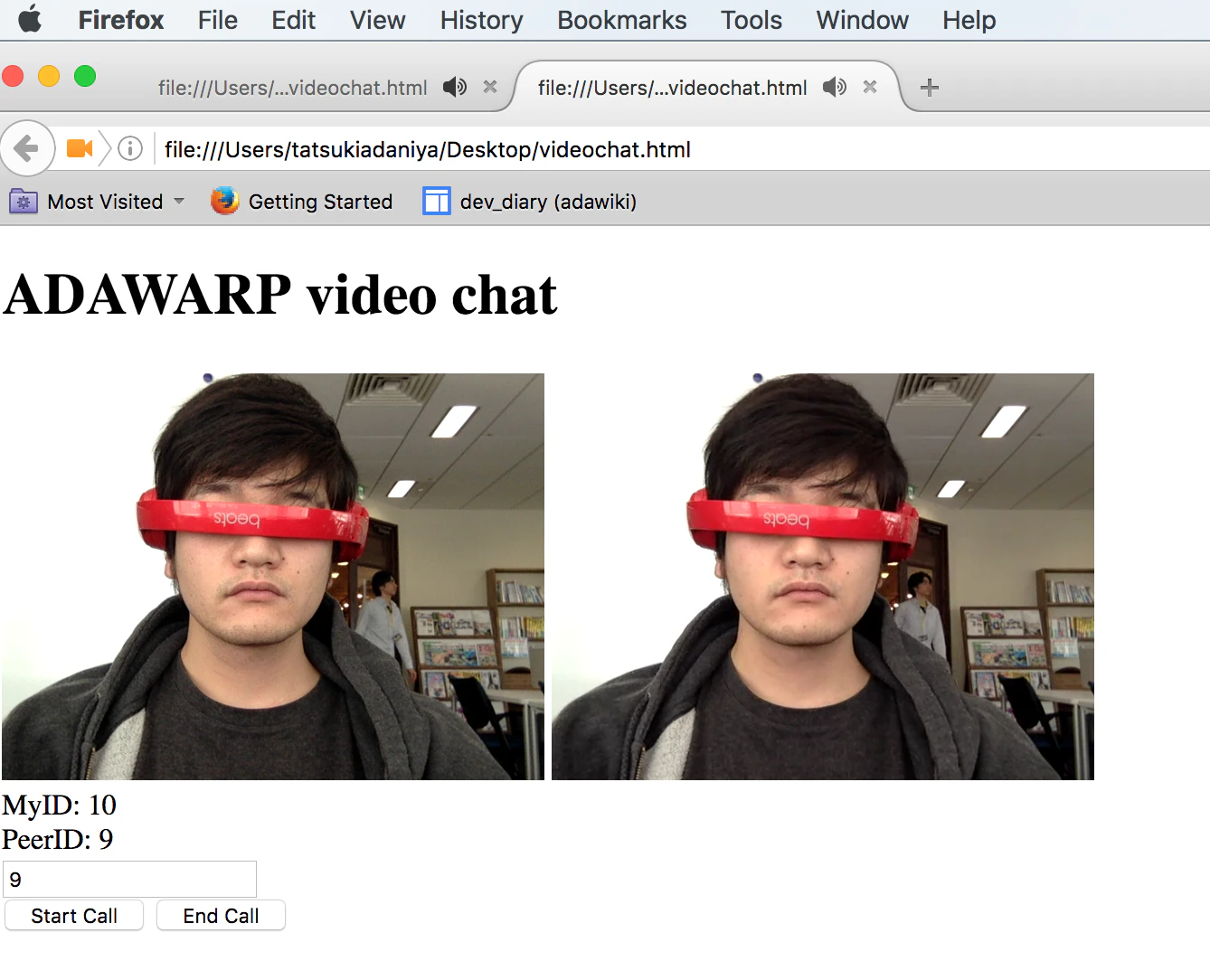Open the Getting Started bookmark
Image resolution: width=1210 pixels, height=980 pixels.
coord(302,202)
